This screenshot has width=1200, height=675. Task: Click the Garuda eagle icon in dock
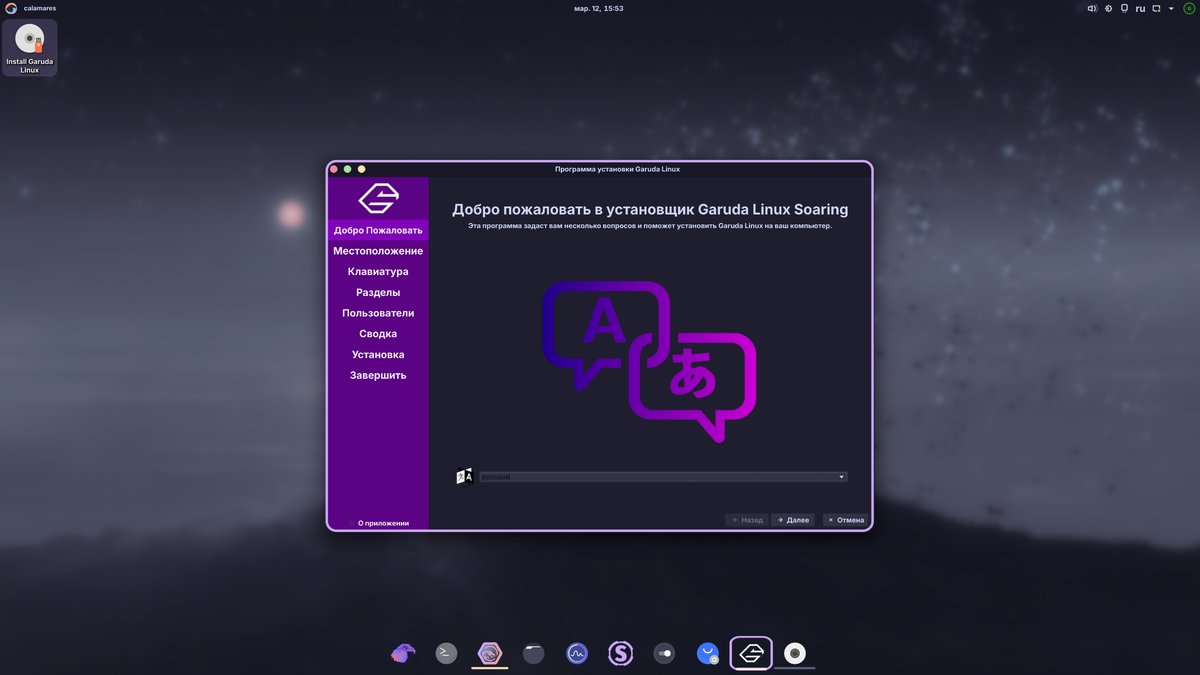point(403,653)
